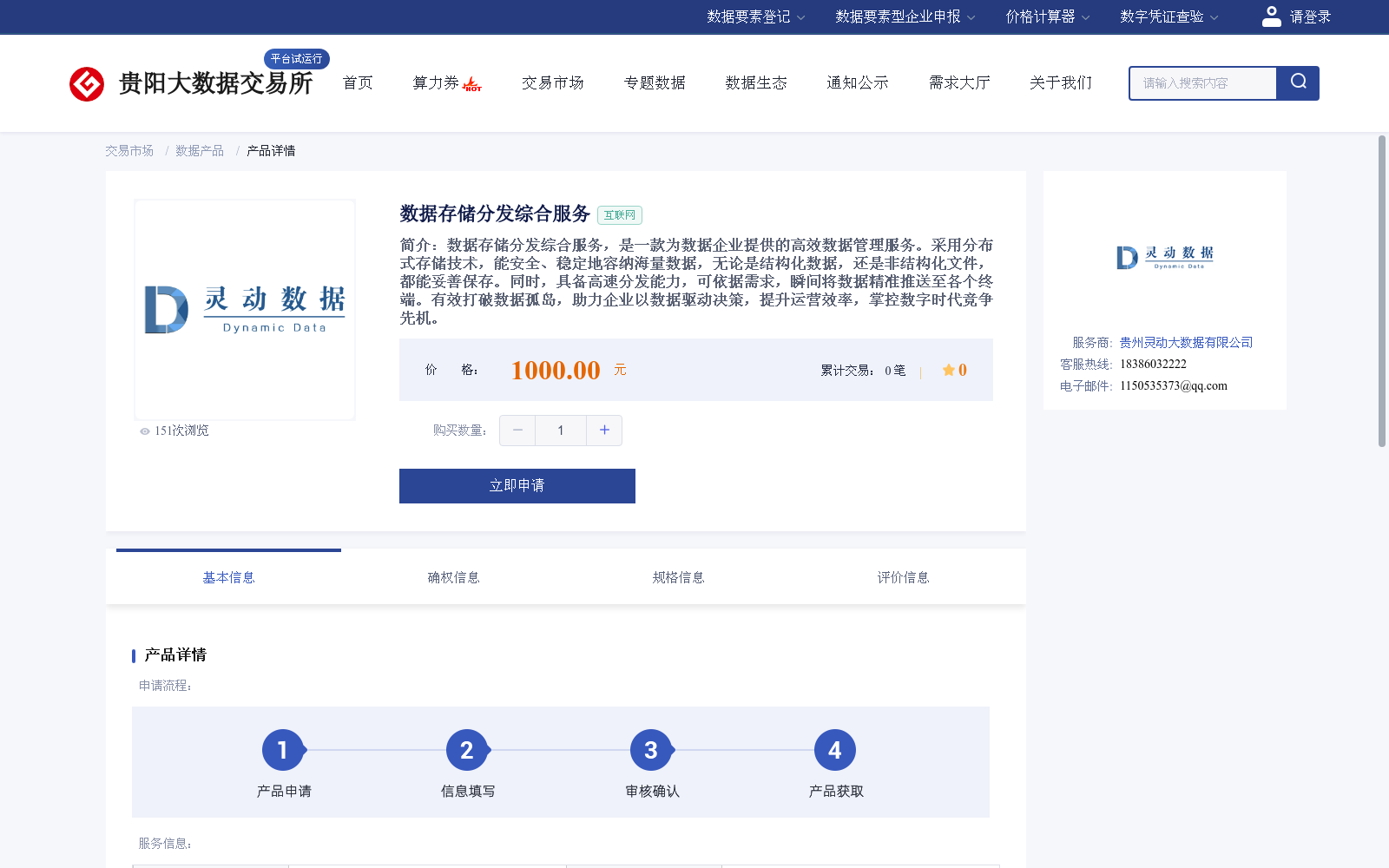The width and height of the screenshot is (1389, 868).
Task: Click the 互联网 category tag
Action: click(x=620, y=215)
